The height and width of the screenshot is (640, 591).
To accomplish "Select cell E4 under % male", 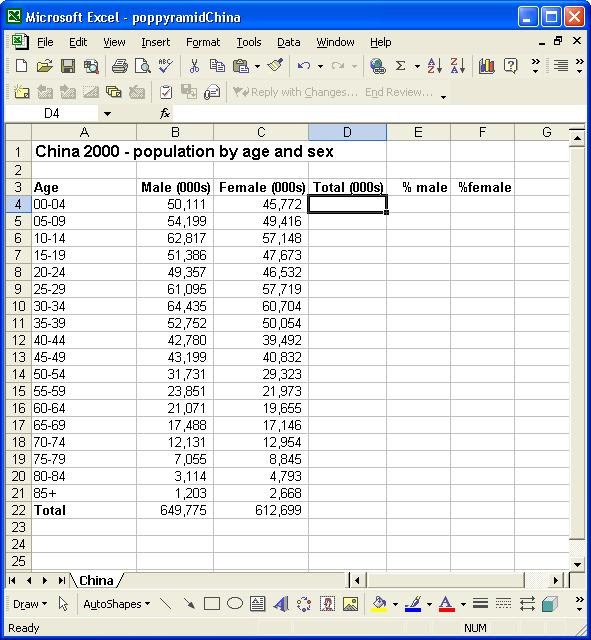I will click(418, 204).
